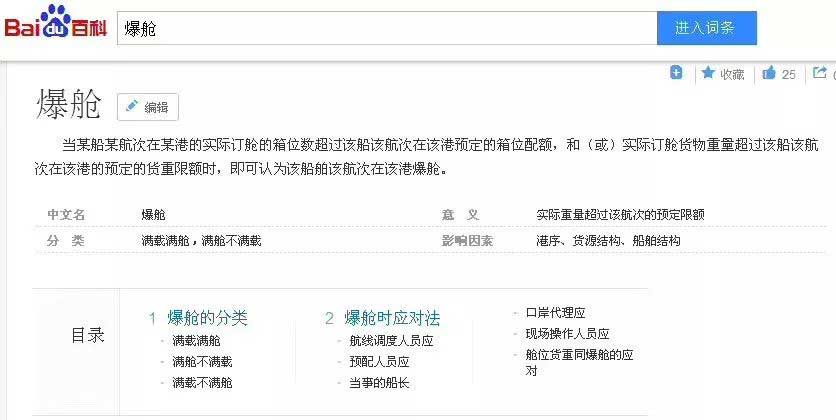The height and width of the screenshot is (420, 836).
Task: Click the 爆舱 entry title heading
Action: point(69,103)
